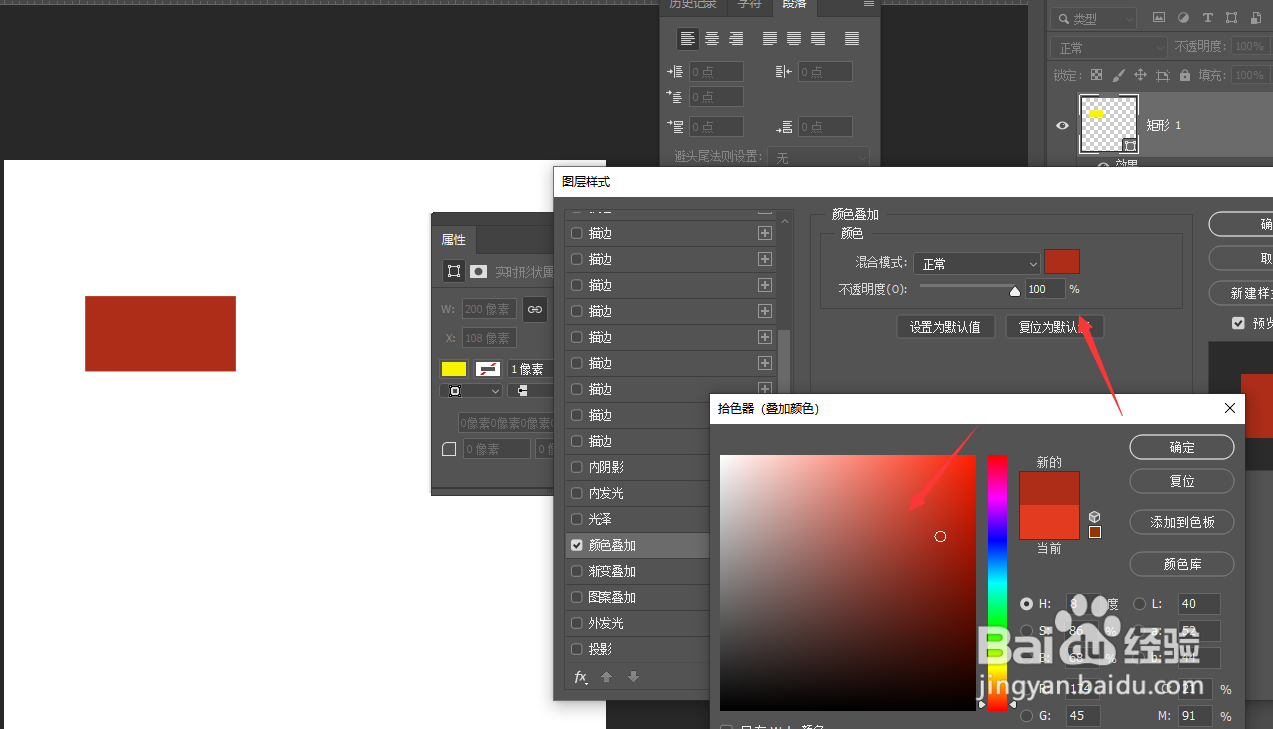Enable 内阴影 checkbox
1273x729 pixels.
tap(576, 467)
